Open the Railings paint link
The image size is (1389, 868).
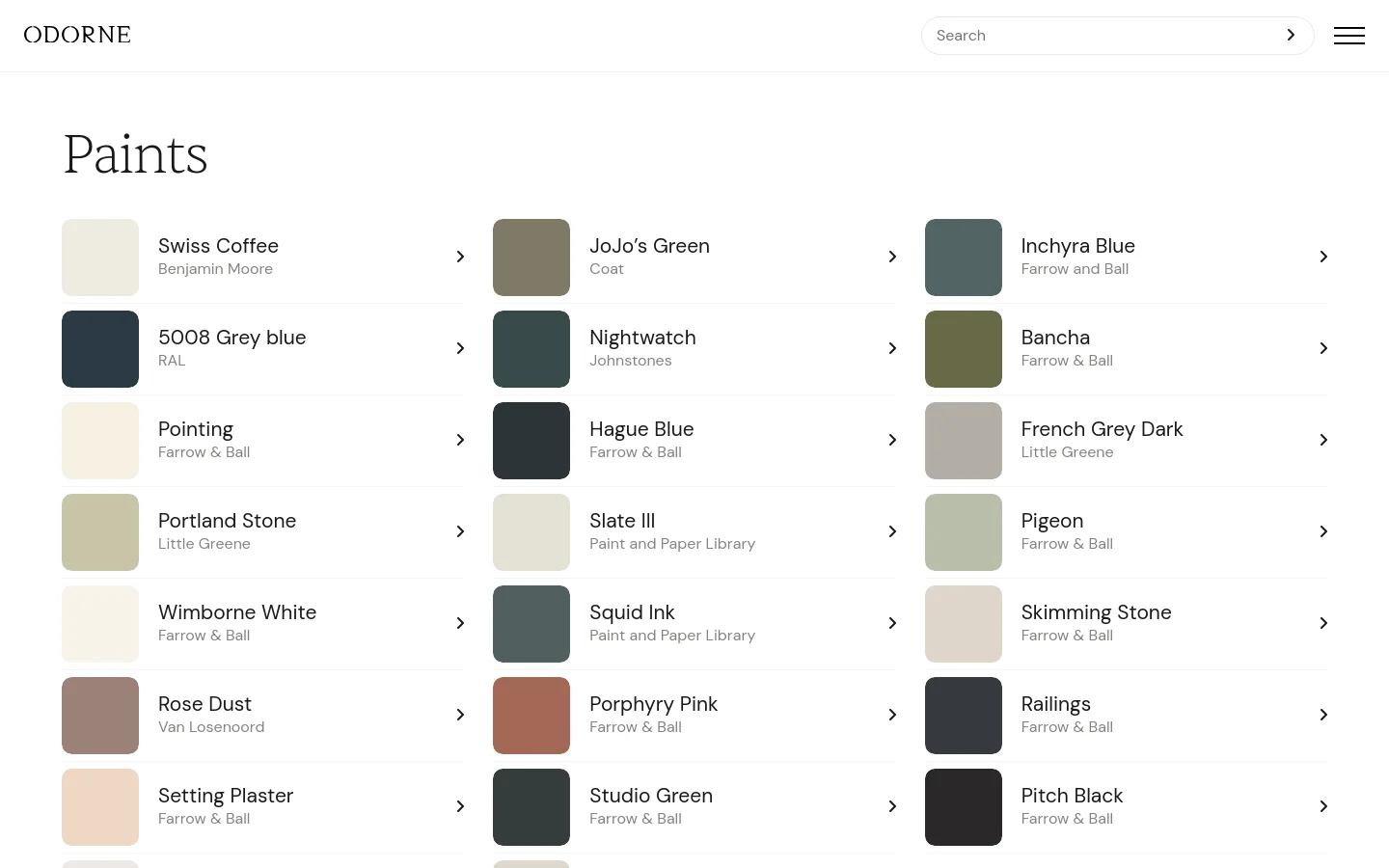(1127, 716)
